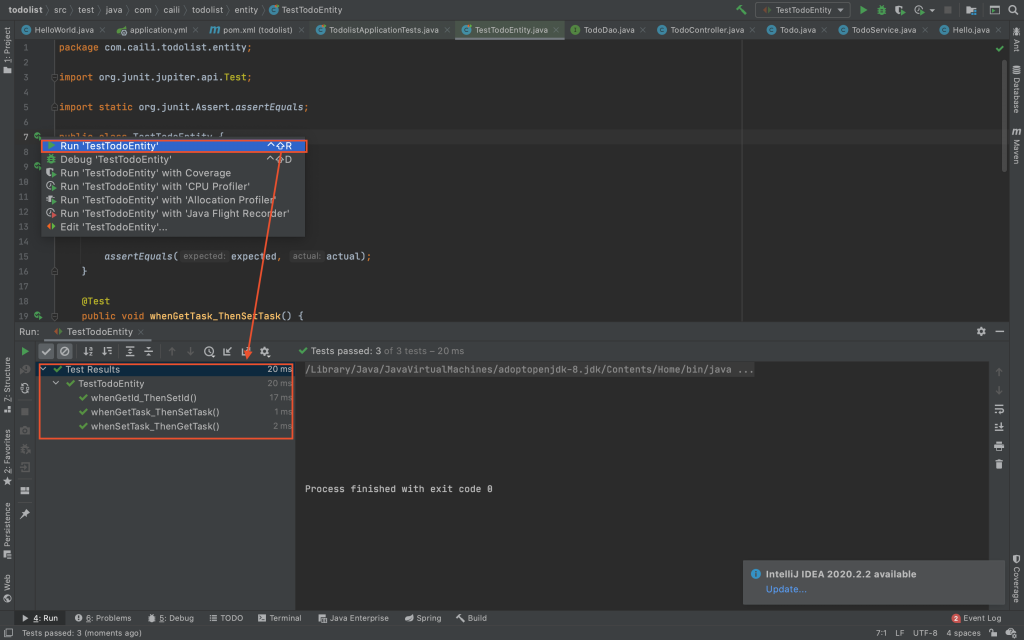Click the Build Project hammer icon
The image size is (1024, 640).
(741, 10)
